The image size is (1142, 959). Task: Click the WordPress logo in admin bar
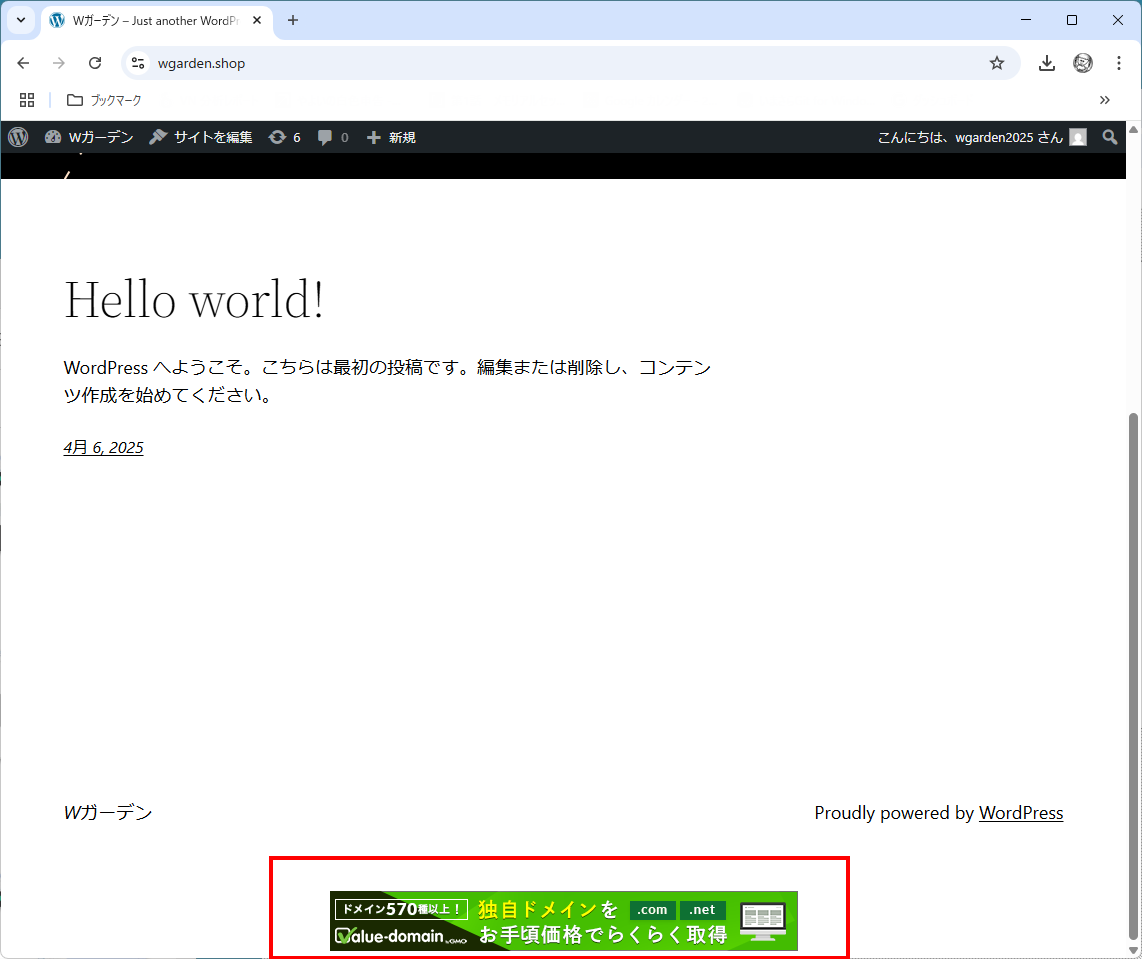point(18,137)
